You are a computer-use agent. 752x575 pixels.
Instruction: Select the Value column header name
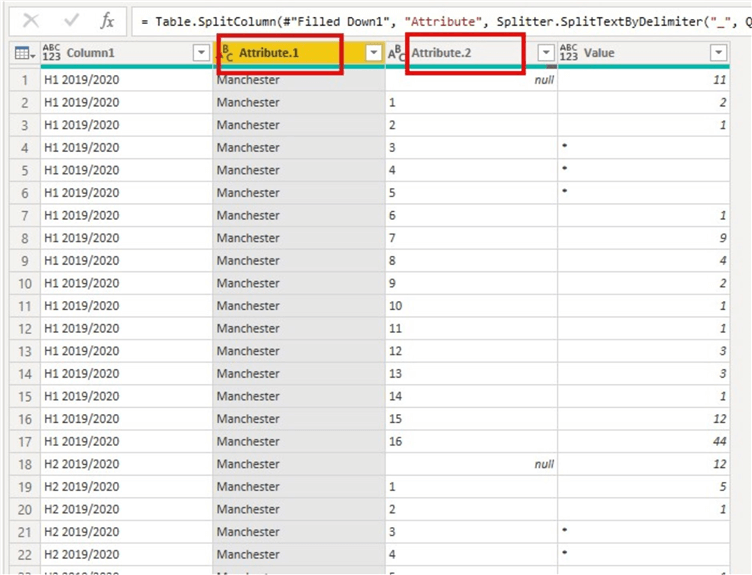(600, 53)
